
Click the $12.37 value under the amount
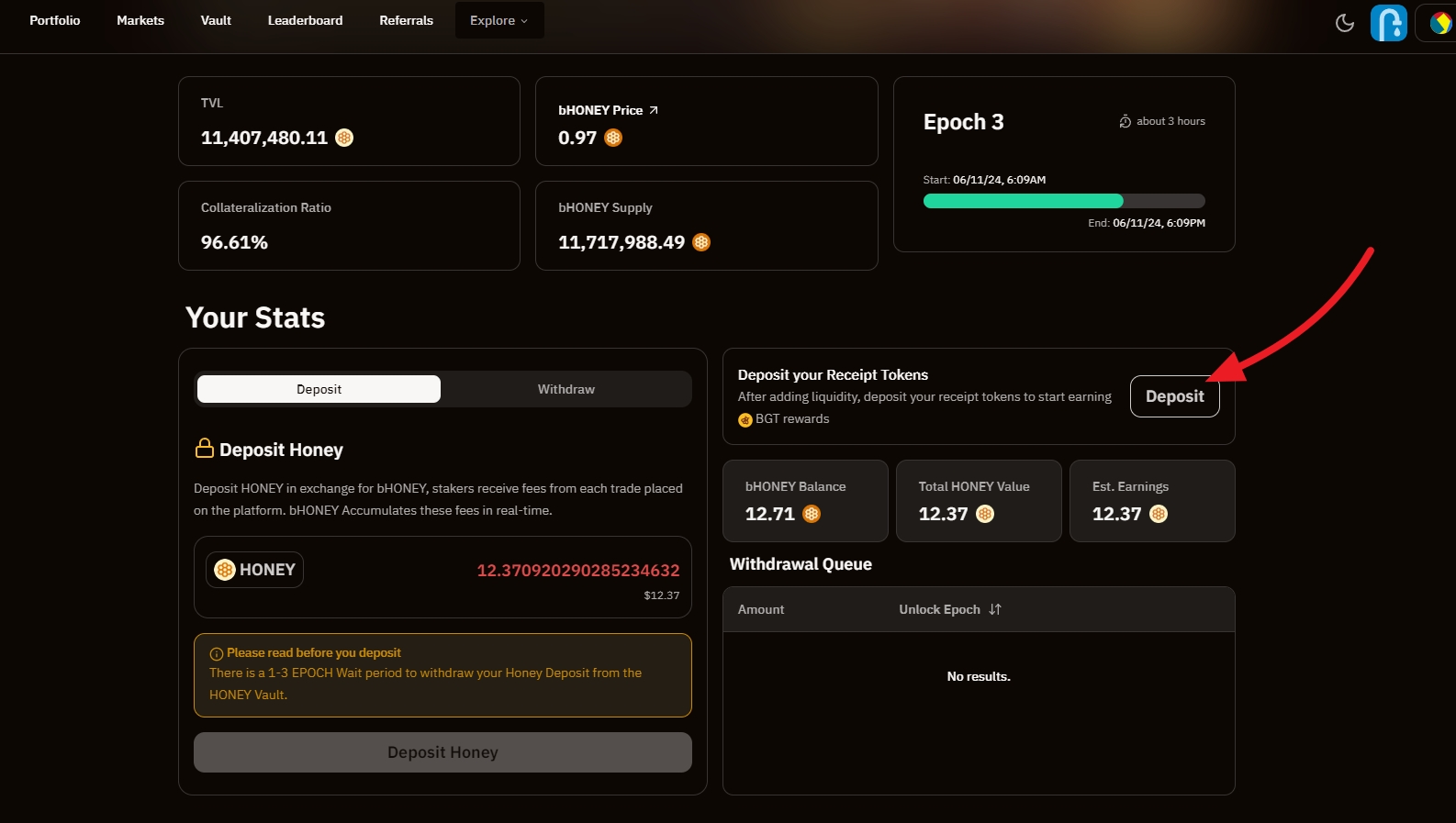(662, 595)
